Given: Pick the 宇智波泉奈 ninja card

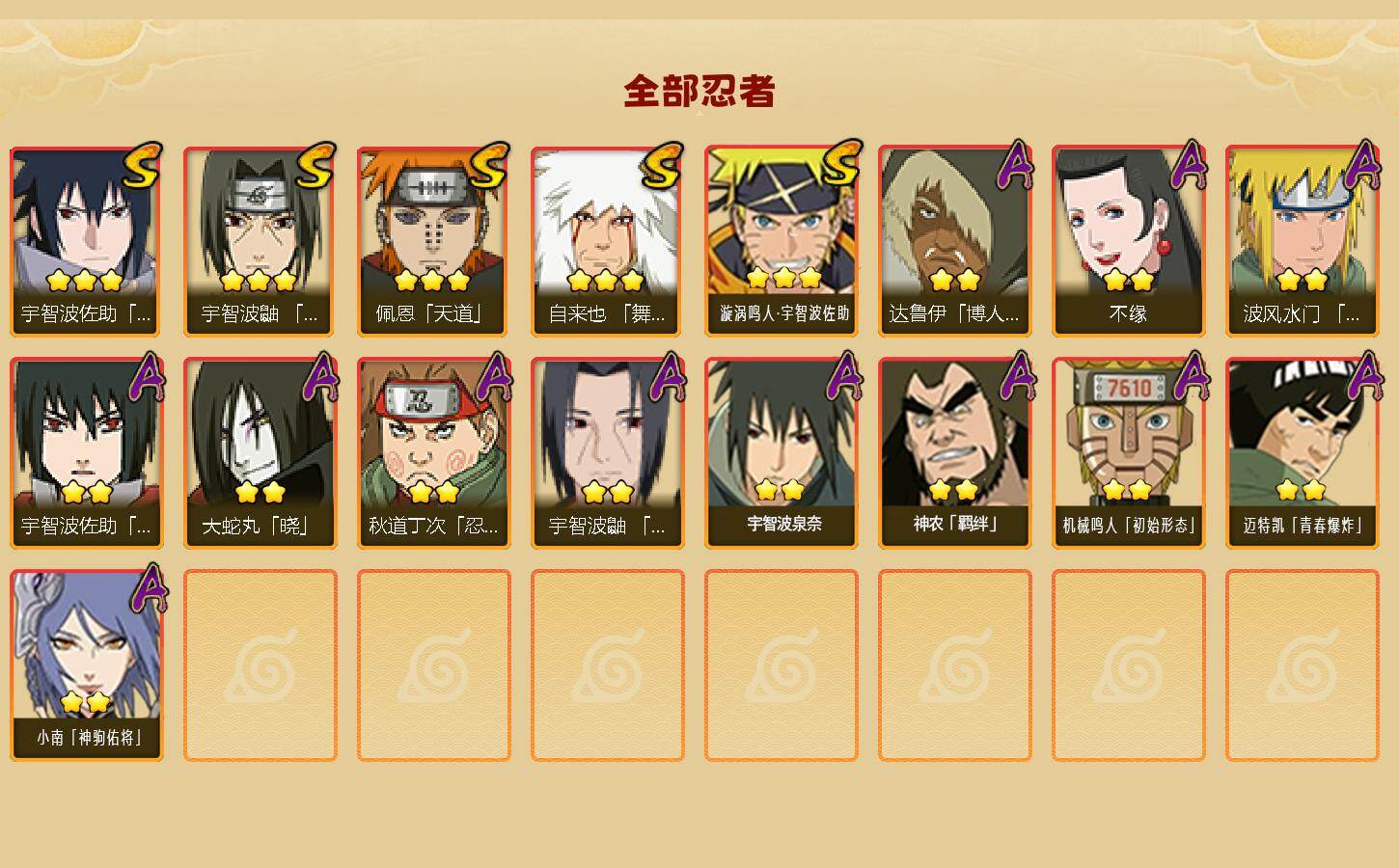Looking at the screenshot, I should pos(782,453).
